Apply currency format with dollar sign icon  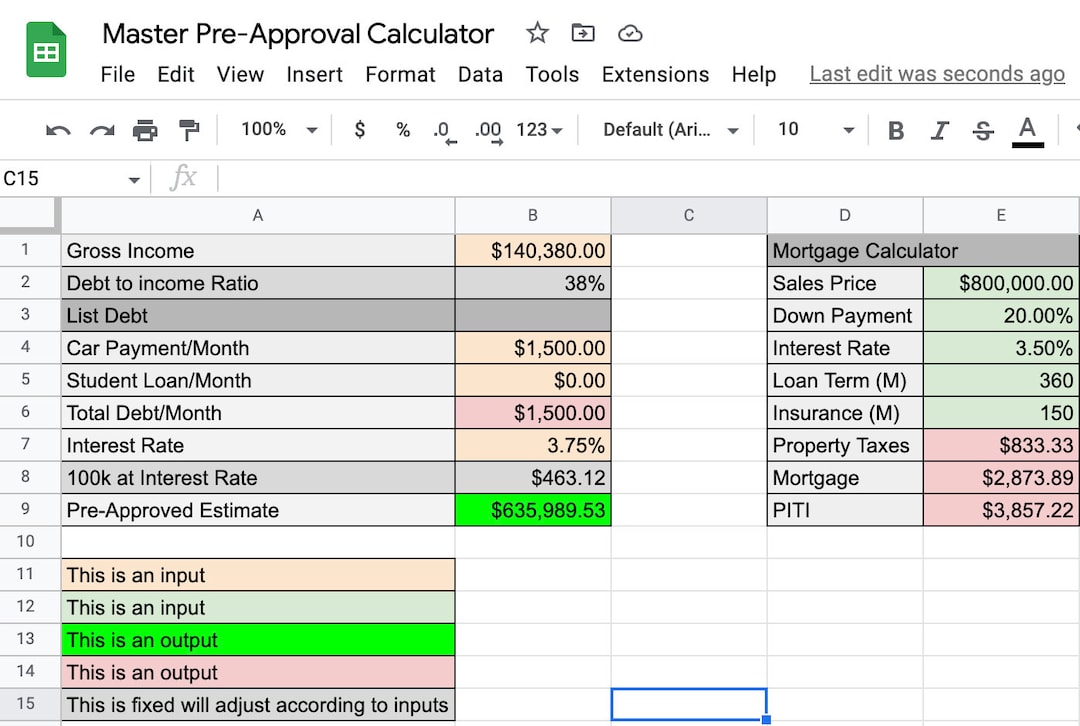pos(359,129)
